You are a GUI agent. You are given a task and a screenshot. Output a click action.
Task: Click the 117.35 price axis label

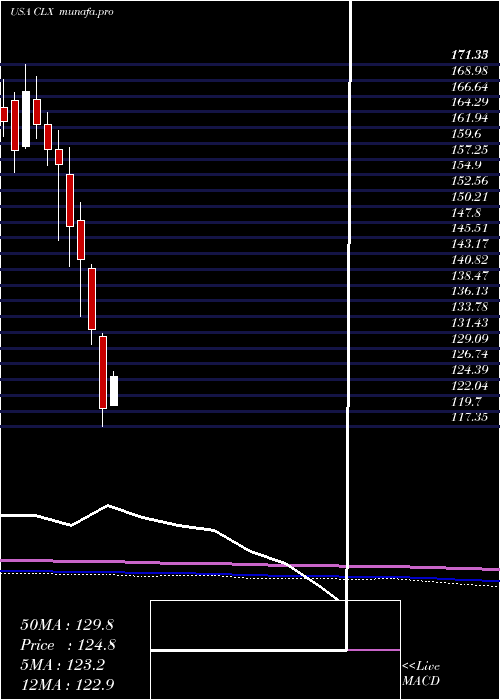tap(469, 417)
